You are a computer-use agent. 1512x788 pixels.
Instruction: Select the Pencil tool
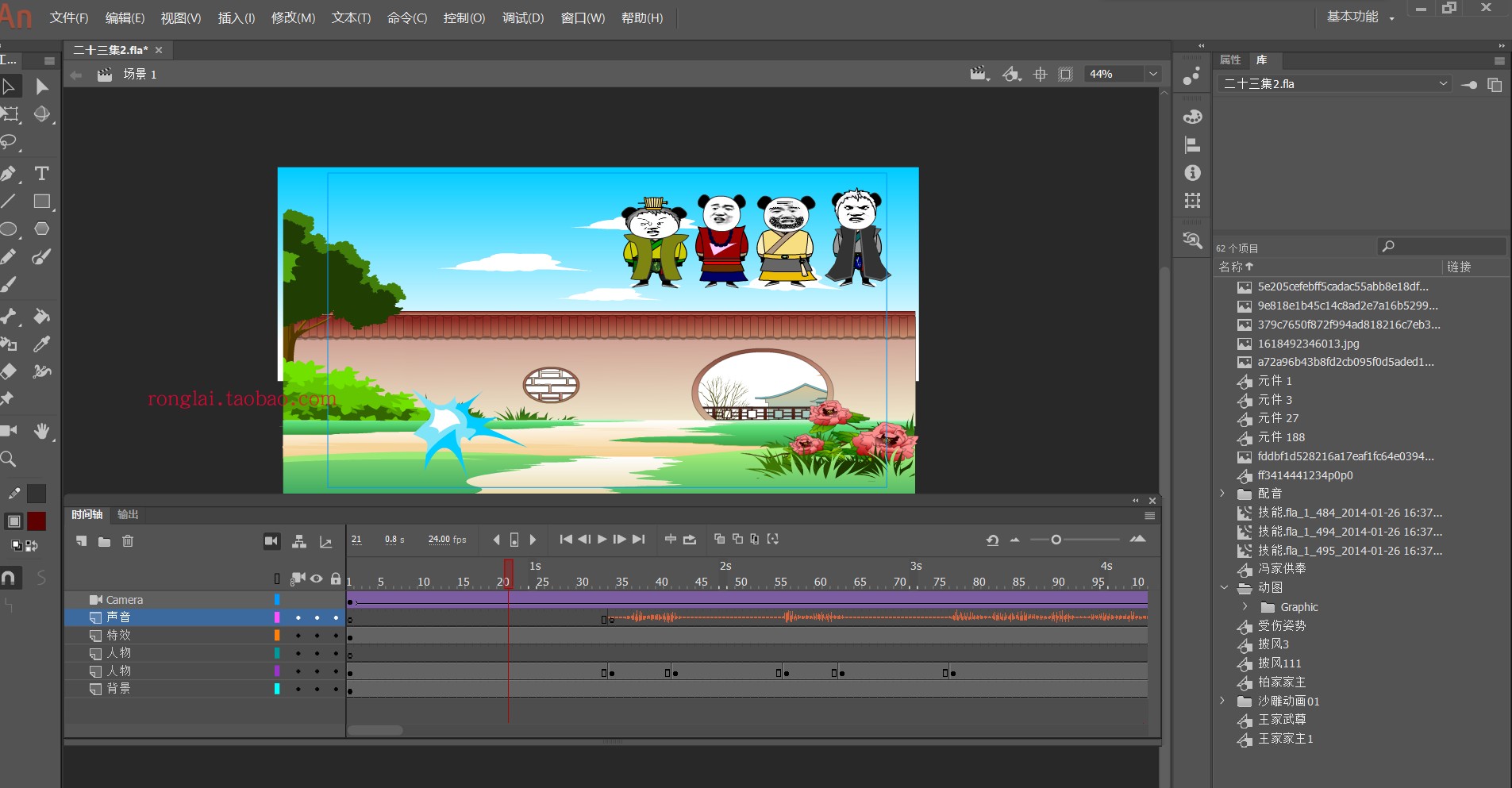9,257
